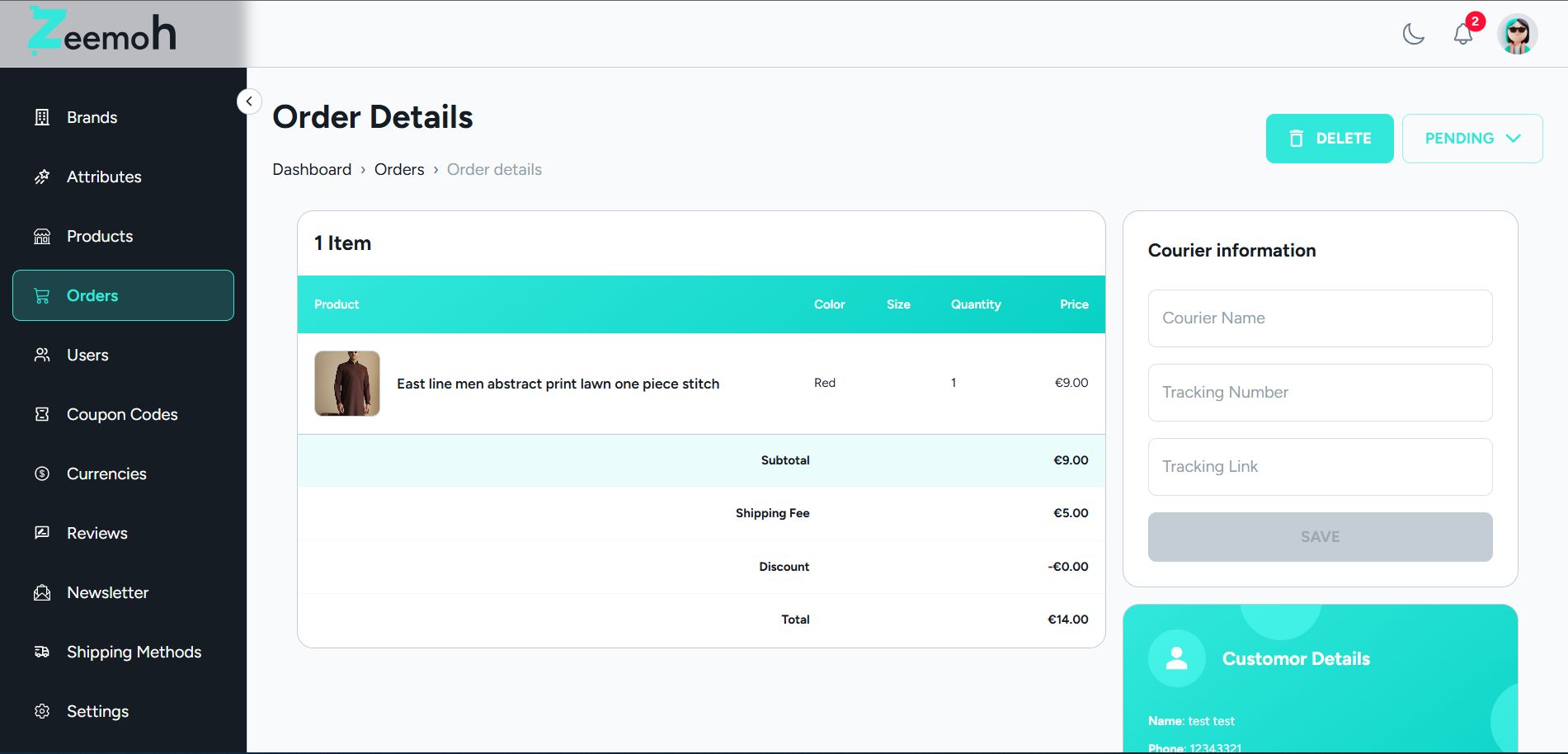
Task: Select the Orders cart icon
Action: pyautogui.click(x=42, y=295)
